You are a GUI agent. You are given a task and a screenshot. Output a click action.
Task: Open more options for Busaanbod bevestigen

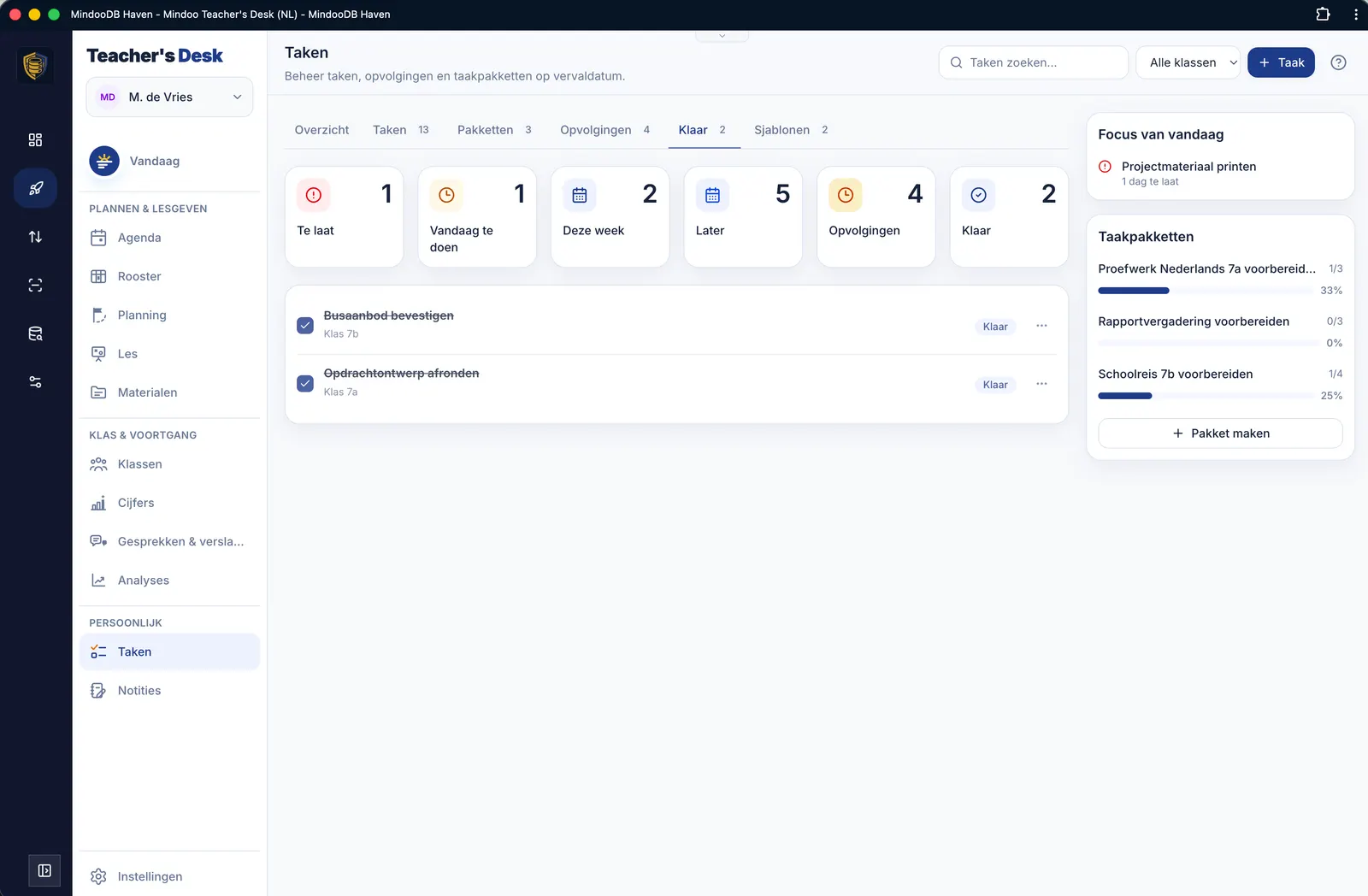(1041, 326)
